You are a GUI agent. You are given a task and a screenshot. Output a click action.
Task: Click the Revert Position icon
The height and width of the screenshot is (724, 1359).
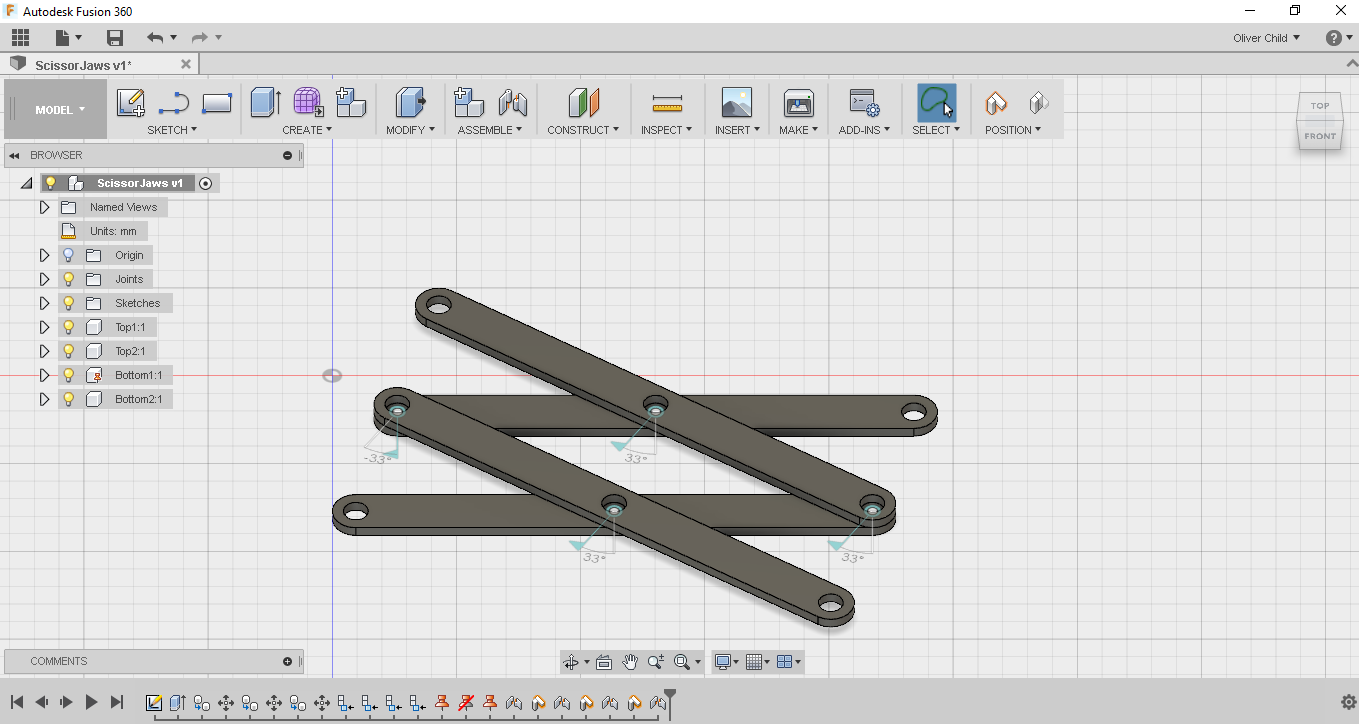click(x=1038, y=102)
